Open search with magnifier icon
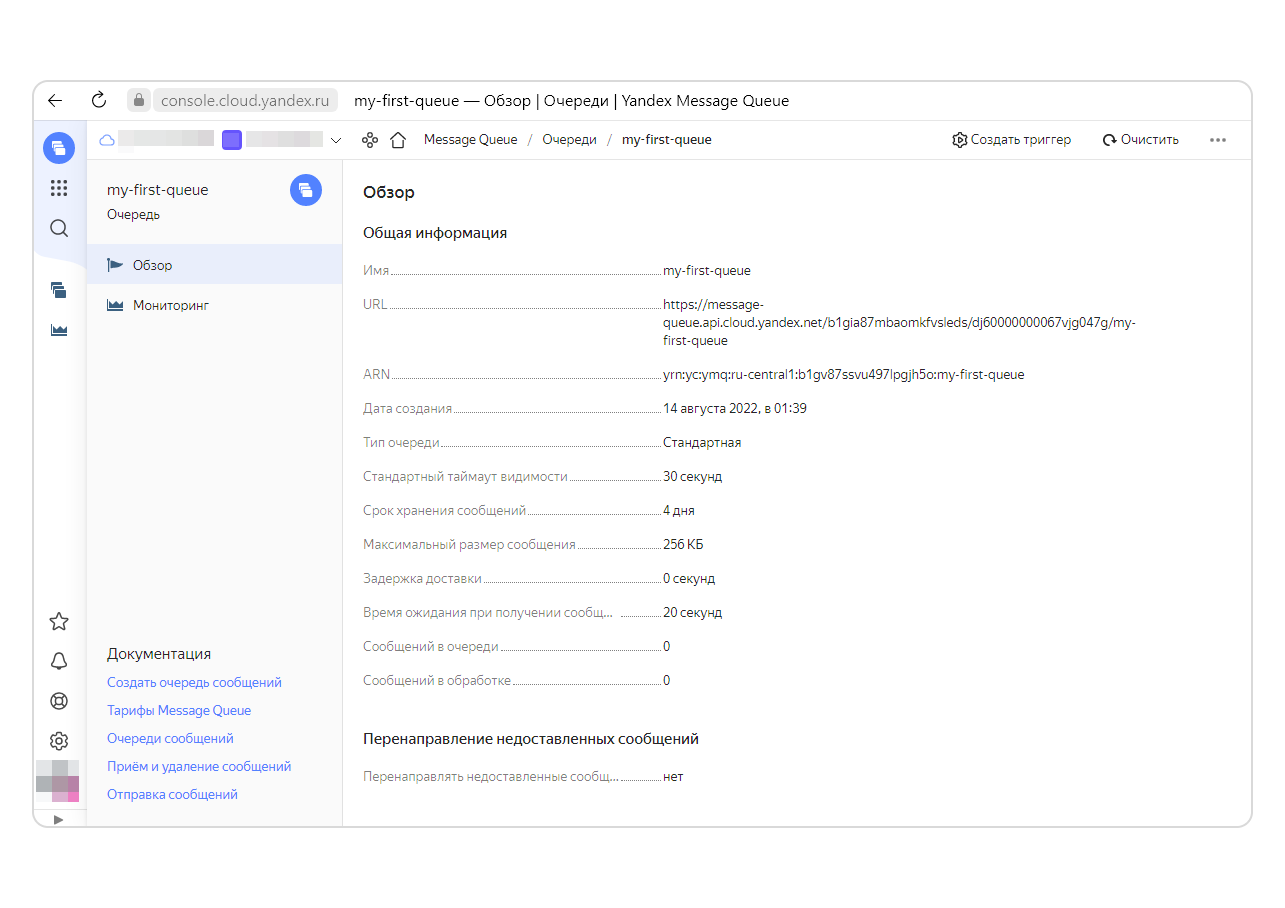 coord(59,228)
